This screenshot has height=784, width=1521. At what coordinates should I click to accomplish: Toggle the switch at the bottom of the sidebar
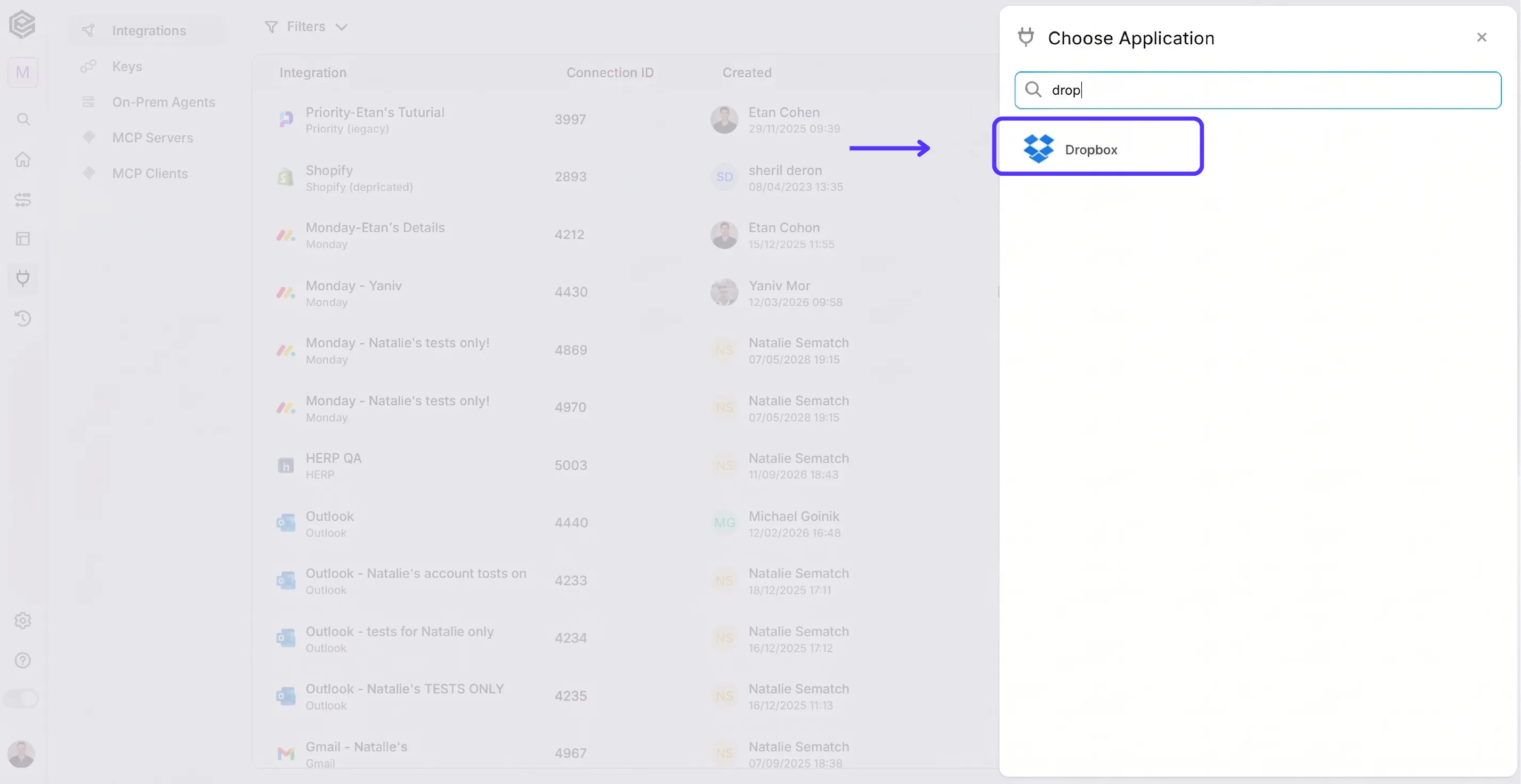(x=21, y=698)
